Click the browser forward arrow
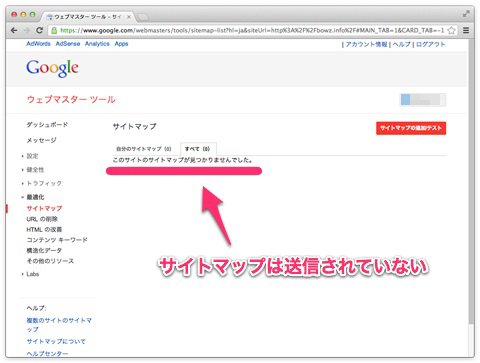 click(x=27, y=30)
